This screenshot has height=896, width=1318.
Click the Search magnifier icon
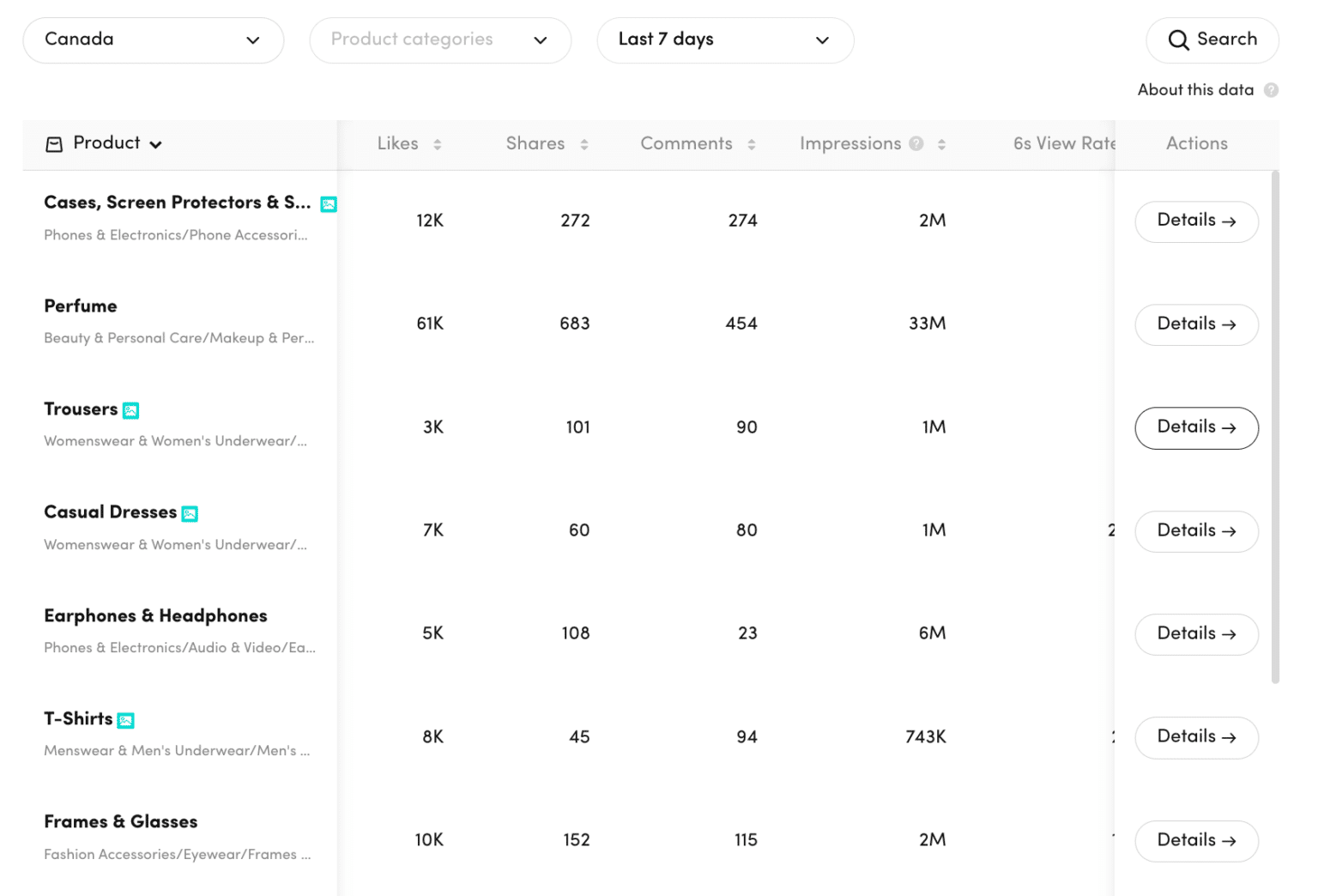pyautogui.click(x=1179, y=39)
